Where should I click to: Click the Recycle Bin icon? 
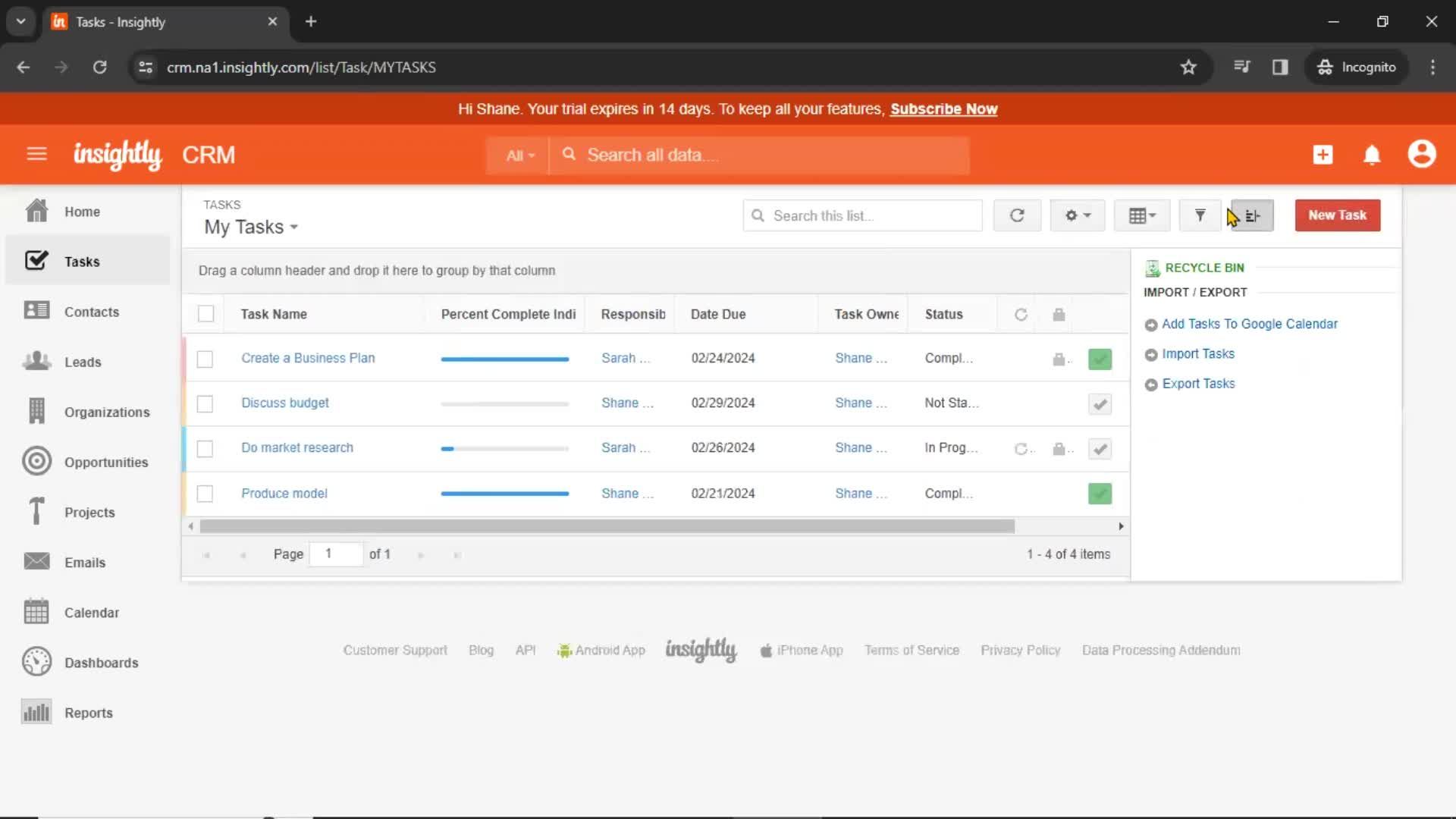pyautogui.click(x=1153, y=268)
